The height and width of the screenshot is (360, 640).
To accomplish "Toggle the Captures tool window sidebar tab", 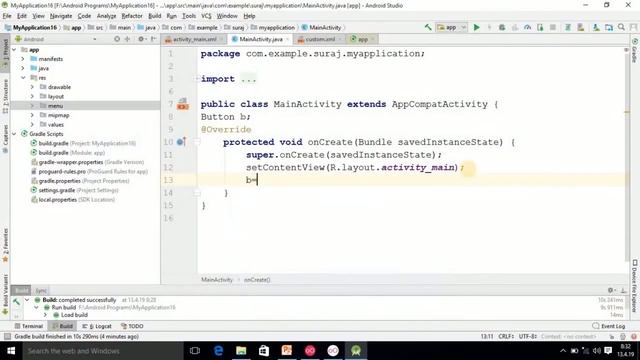I will point(5,139).
